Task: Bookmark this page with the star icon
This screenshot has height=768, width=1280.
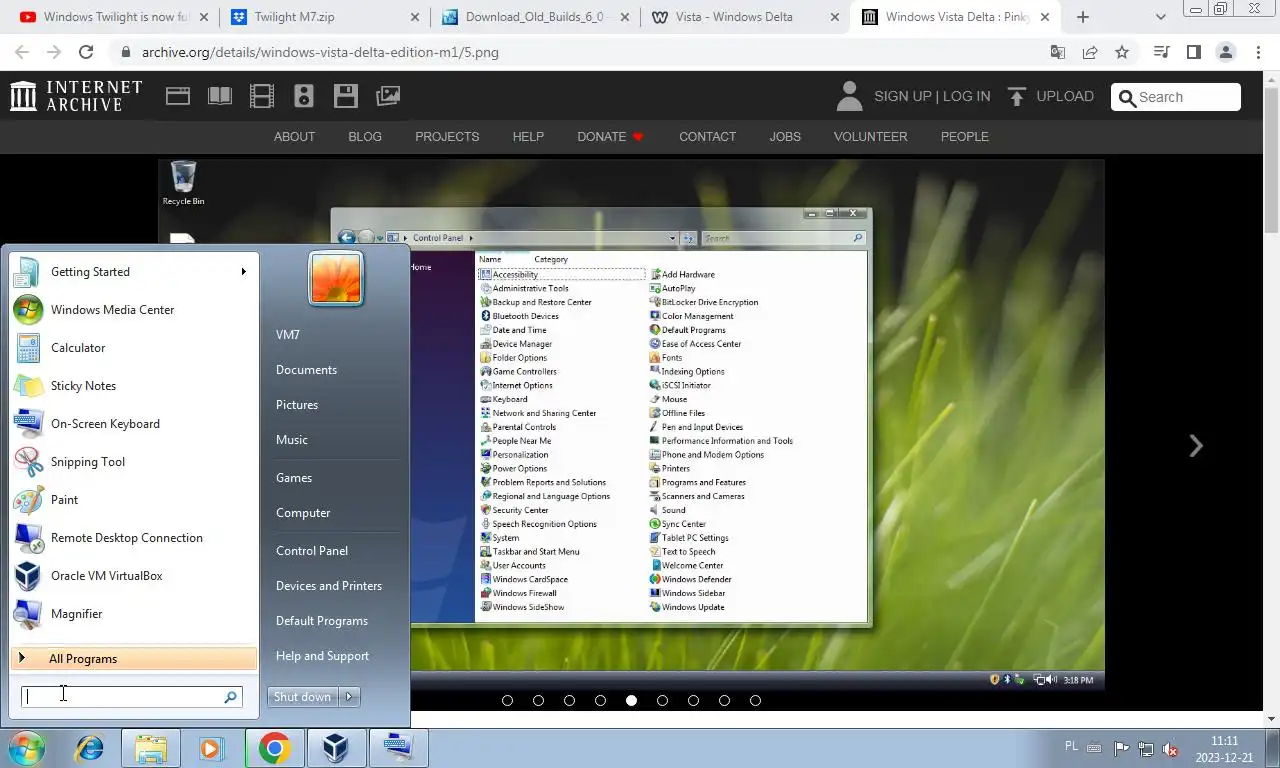Action: (1122, 52)
